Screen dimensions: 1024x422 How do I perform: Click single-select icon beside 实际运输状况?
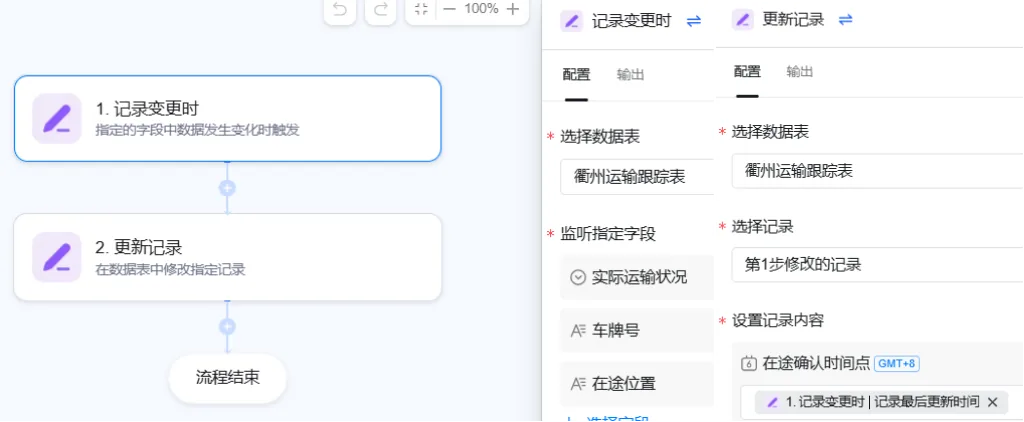577,278
